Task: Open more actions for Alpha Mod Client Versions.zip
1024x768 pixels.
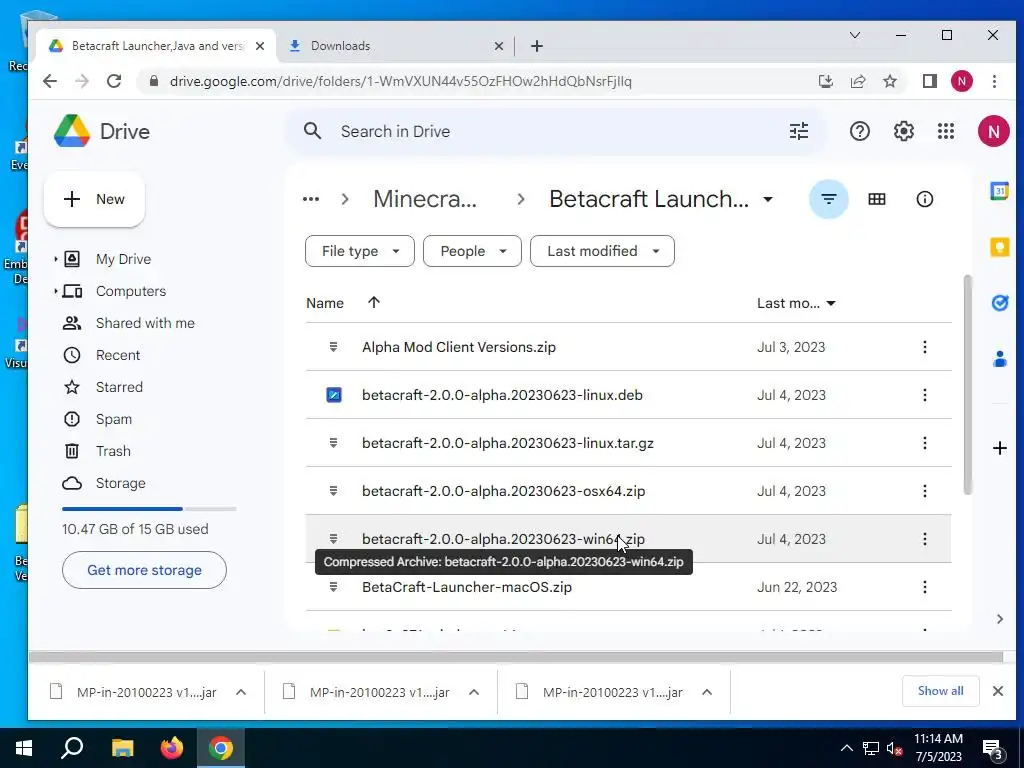Action: [925, 347]
